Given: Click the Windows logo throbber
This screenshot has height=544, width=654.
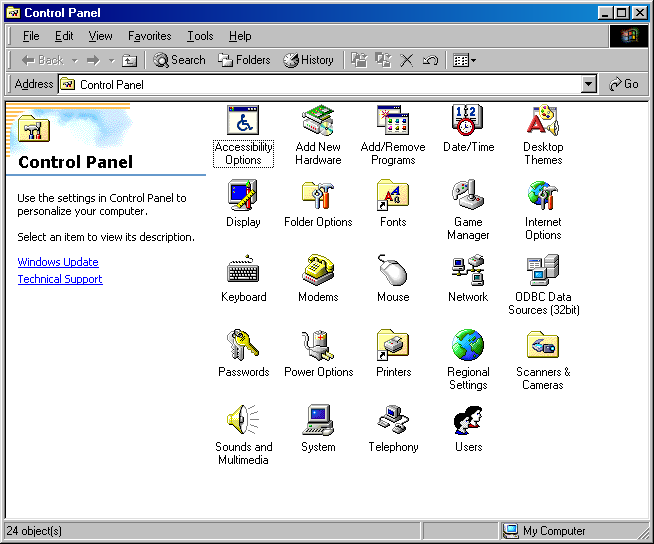Looking at the screenshot, I should [629, 36].
